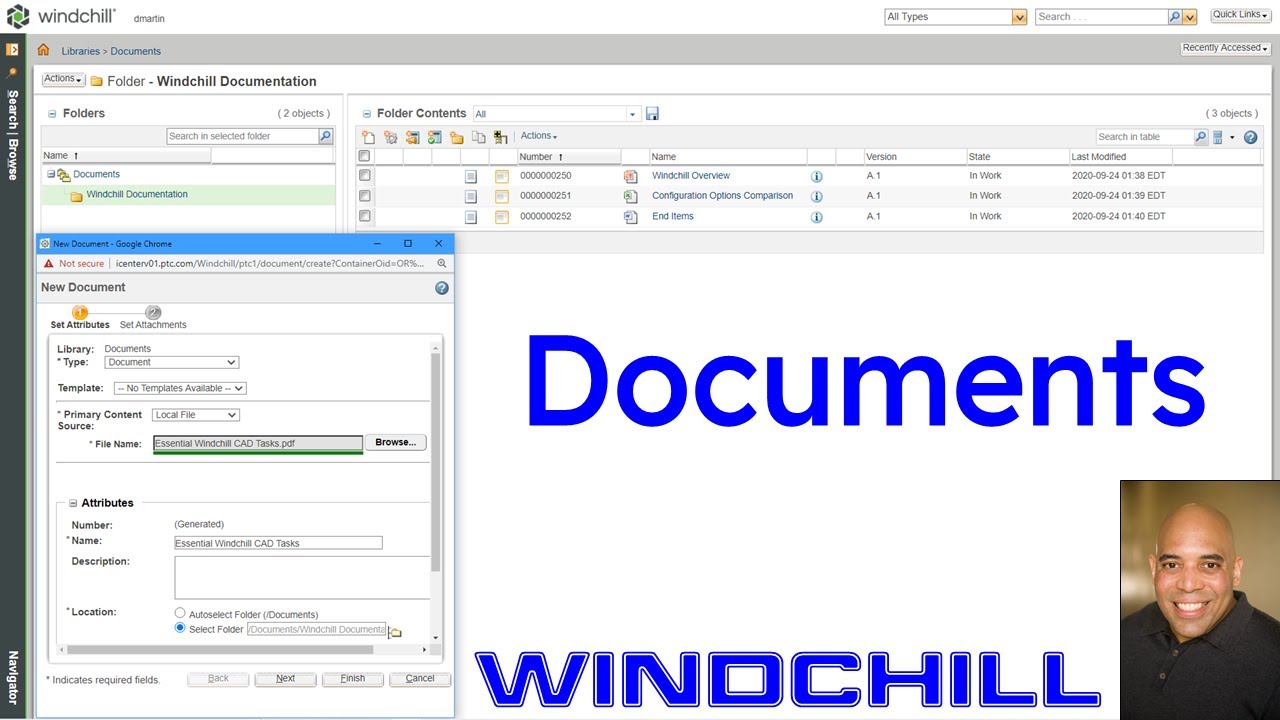Click the magnifier icon for table search

coord(1201,137)
